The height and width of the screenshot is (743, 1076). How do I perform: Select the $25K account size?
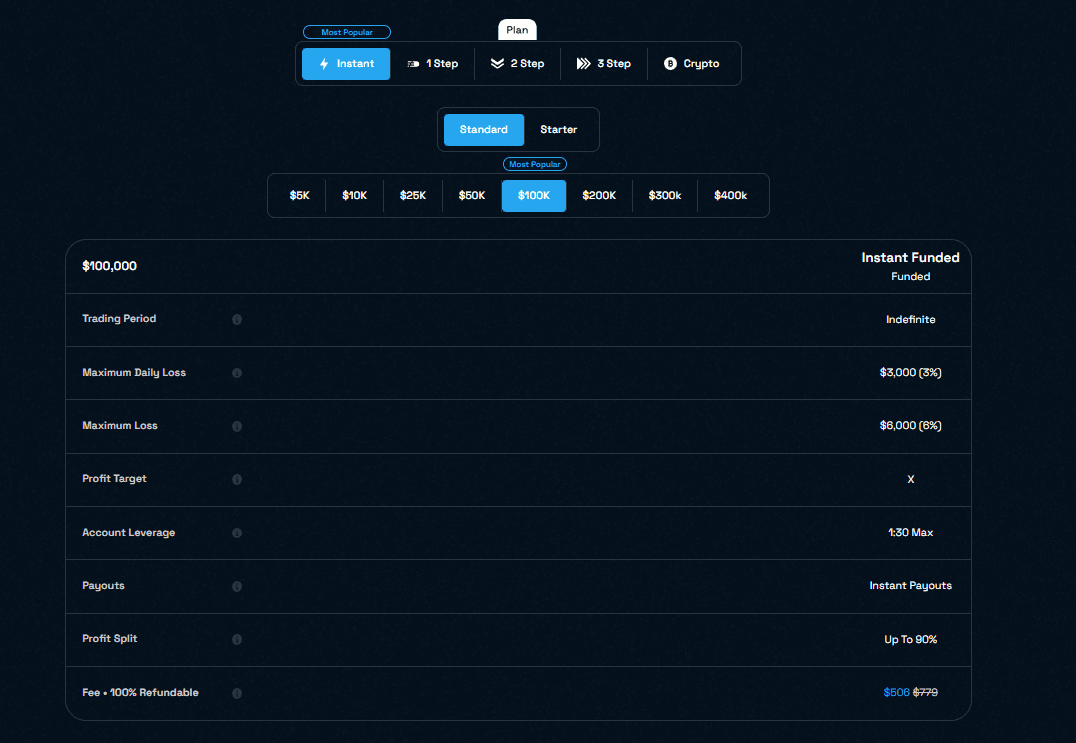coord(413,196)
